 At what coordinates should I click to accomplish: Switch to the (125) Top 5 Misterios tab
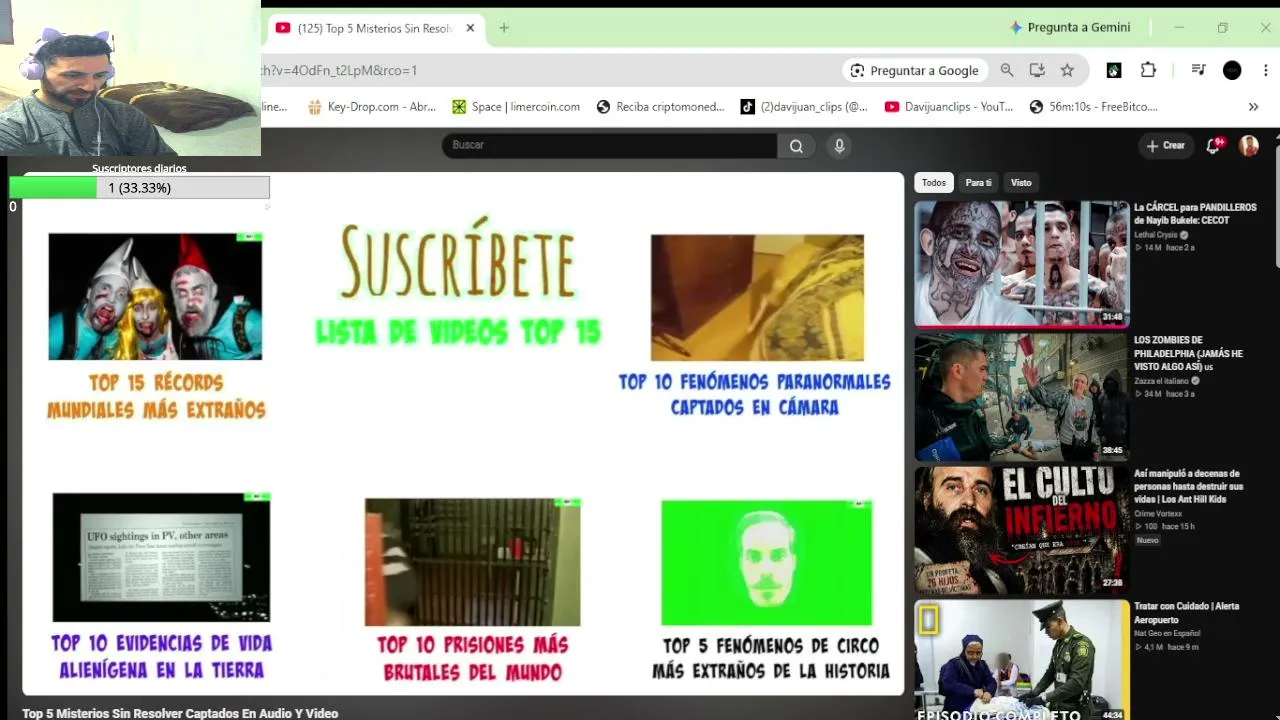[x=375, y=28]
